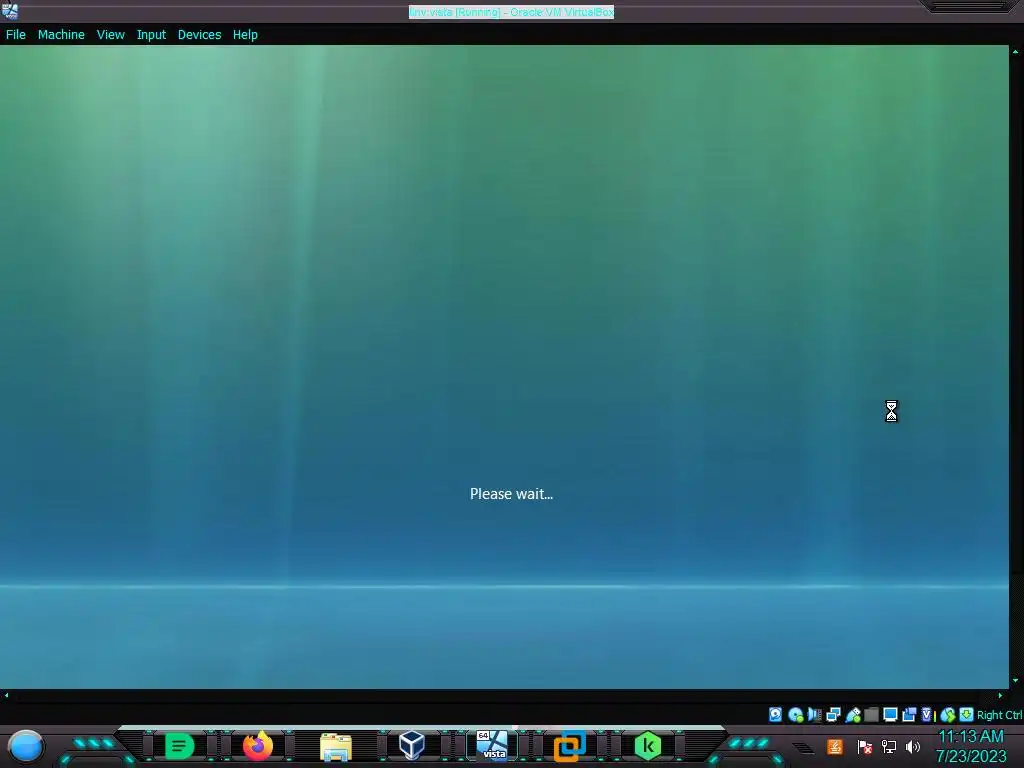Click the vertical scrollbar down arrow
Image resolution: width=1024 pixels, height=768 pixels.
[1016, 680]
